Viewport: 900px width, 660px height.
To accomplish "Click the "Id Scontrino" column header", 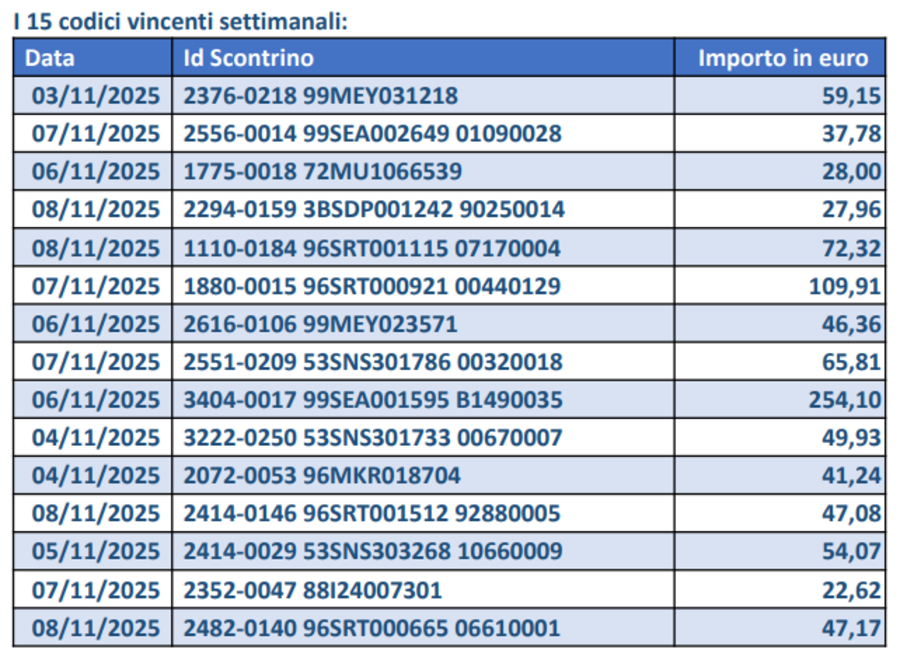I will point(248,58).
